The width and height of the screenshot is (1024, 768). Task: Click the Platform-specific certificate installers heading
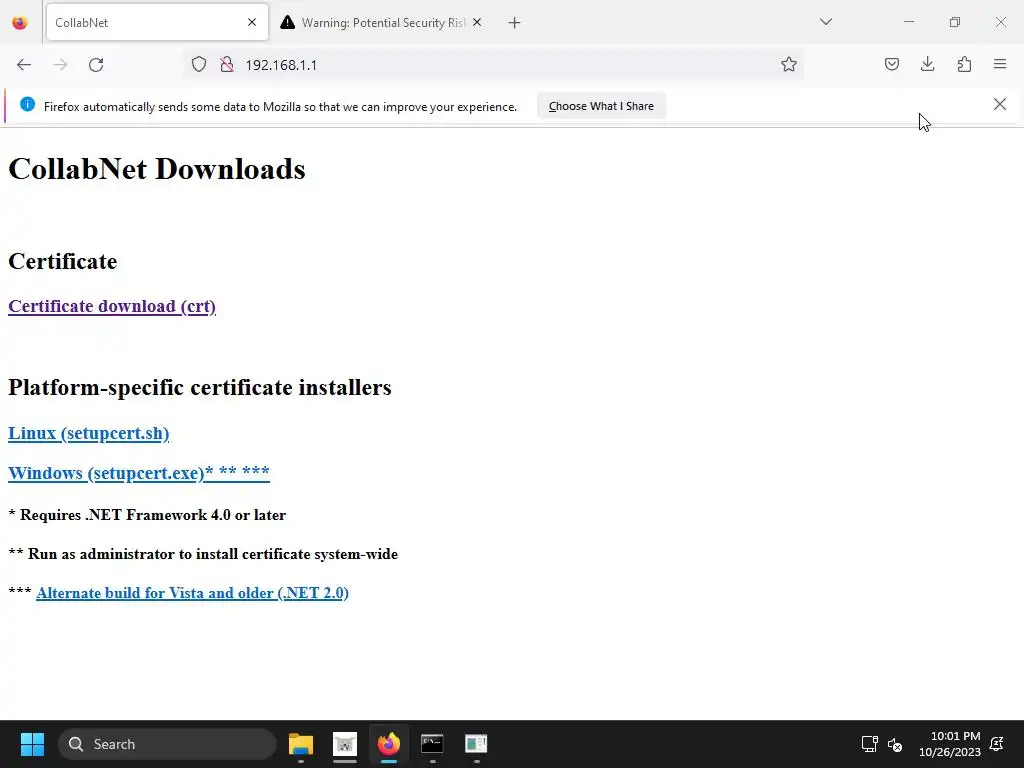coord(200,387)
